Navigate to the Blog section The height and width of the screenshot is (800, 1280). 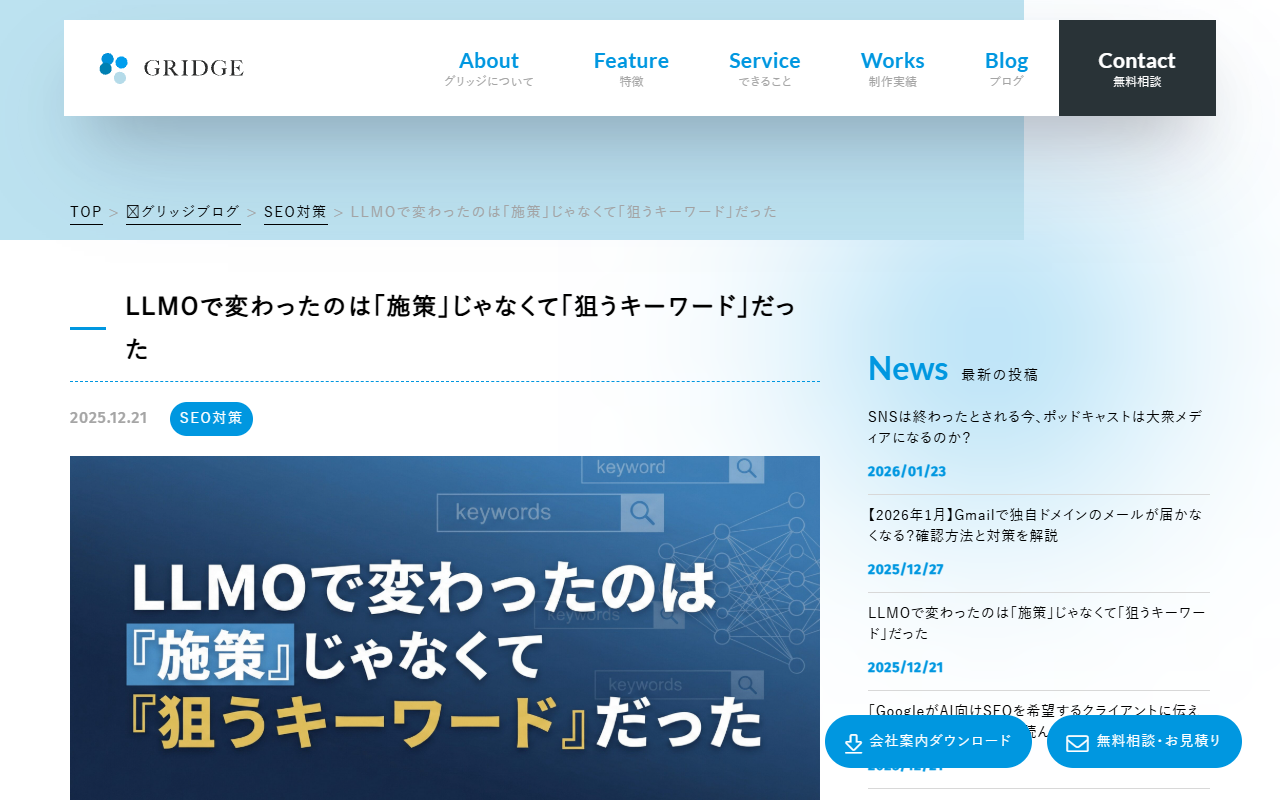1006,68
